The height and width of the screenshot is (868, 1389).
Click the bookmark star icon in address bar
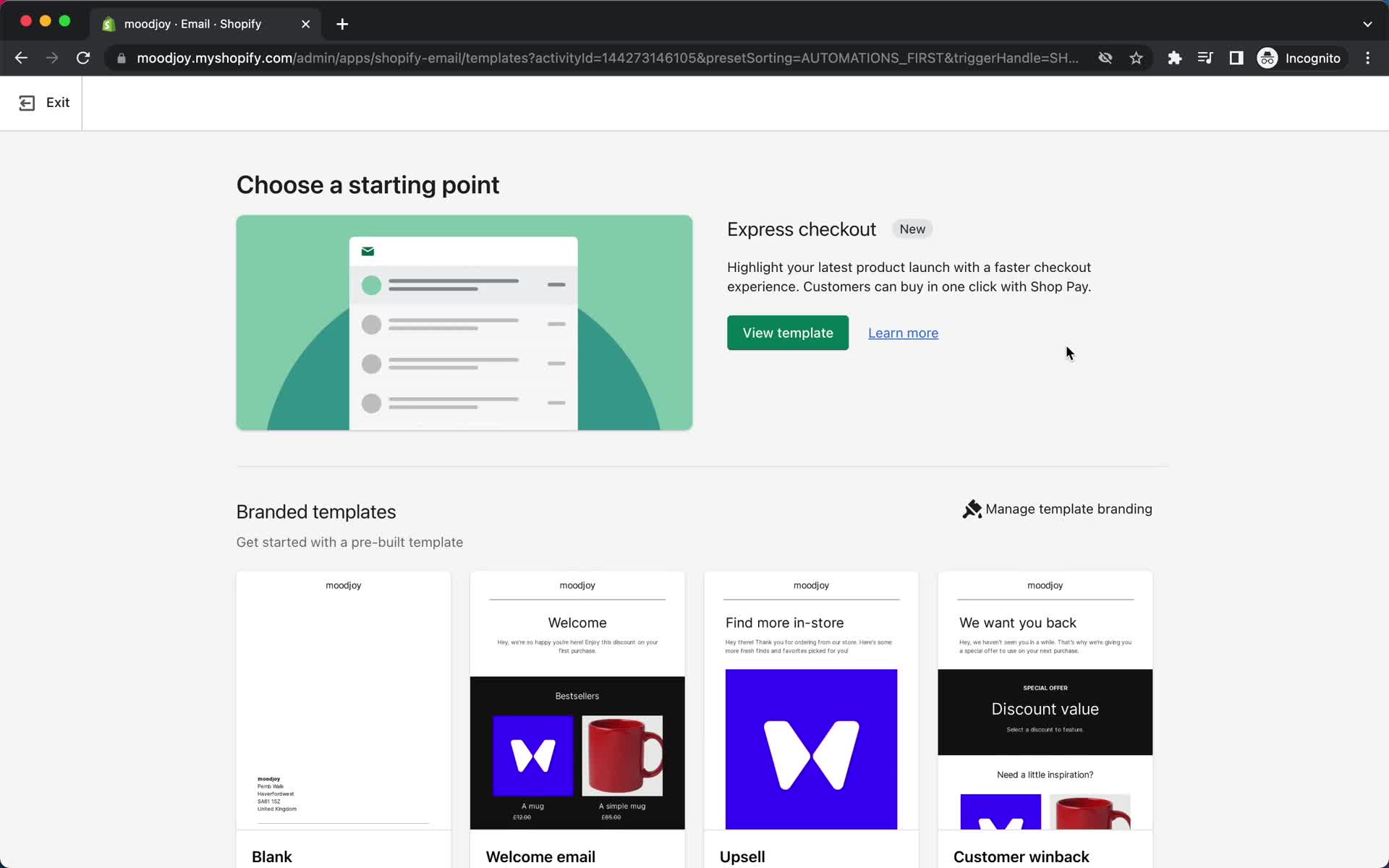tap(1136, 58)
